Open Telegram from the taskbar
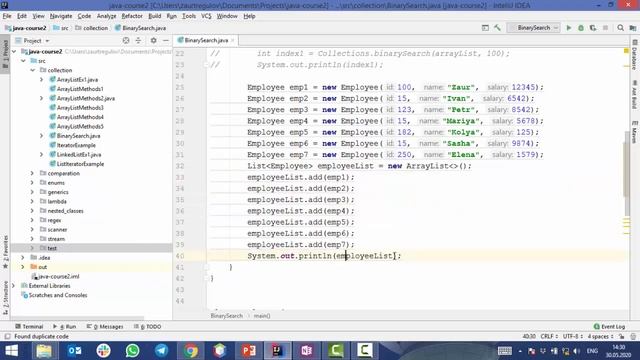This screenshot has height=360, width=640. coord(162,351)
